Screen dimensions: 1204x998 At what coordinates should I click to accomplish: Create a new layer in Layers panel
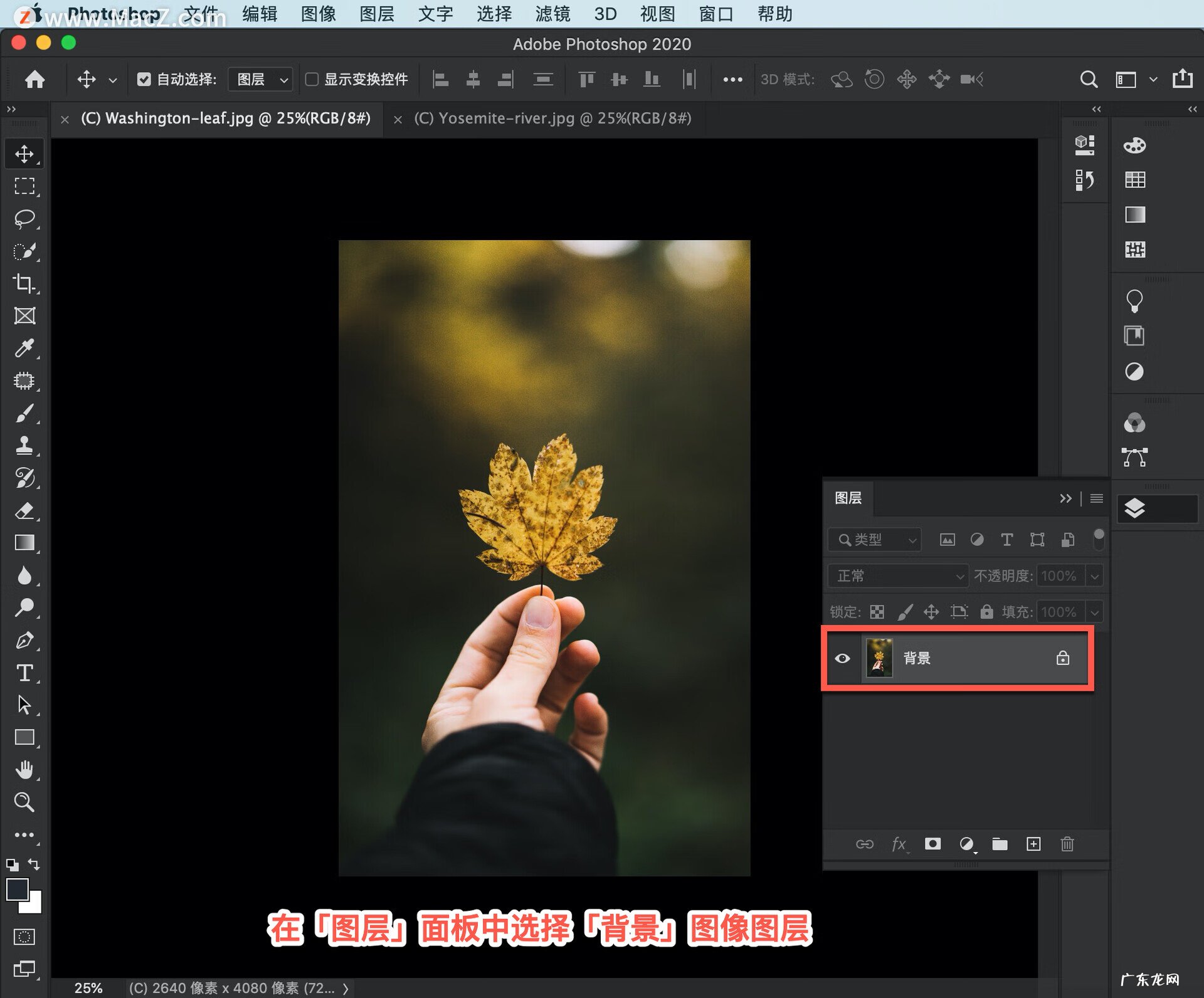[x=1034, y=844]
